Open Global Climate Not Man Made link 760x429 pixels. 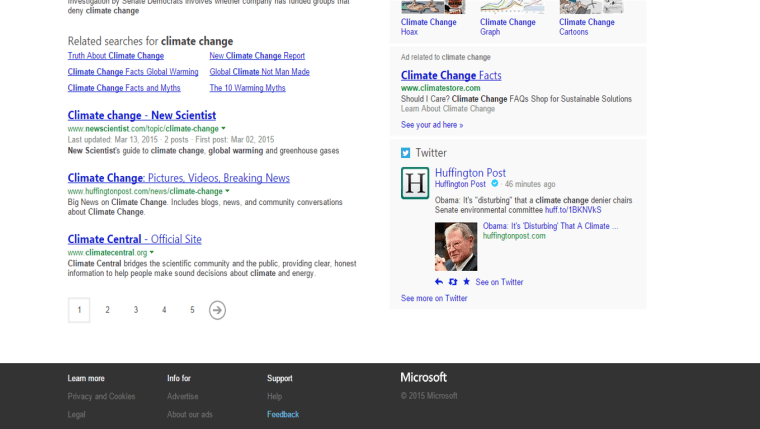click(259, 72)
